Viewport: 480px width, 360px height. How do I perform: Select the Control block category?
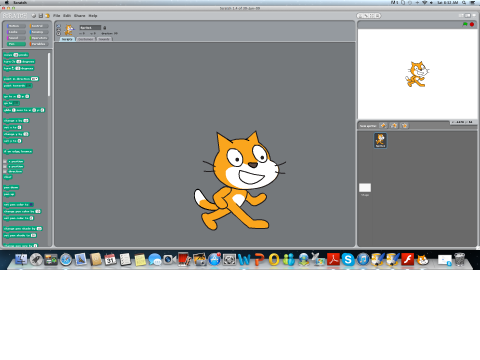click(39, 26)
